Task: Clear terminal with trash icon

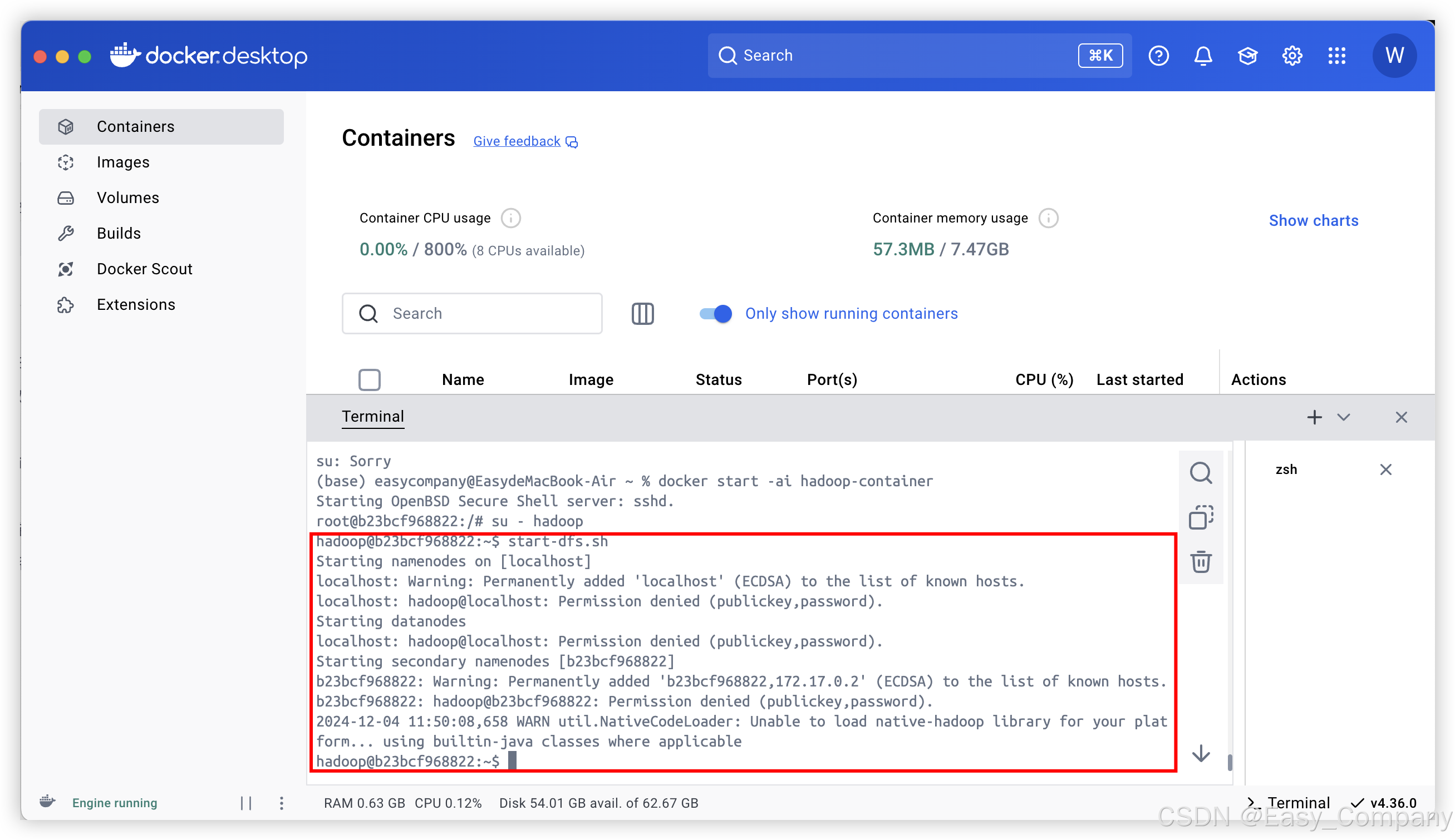Action: click(x=1200, y=561)
